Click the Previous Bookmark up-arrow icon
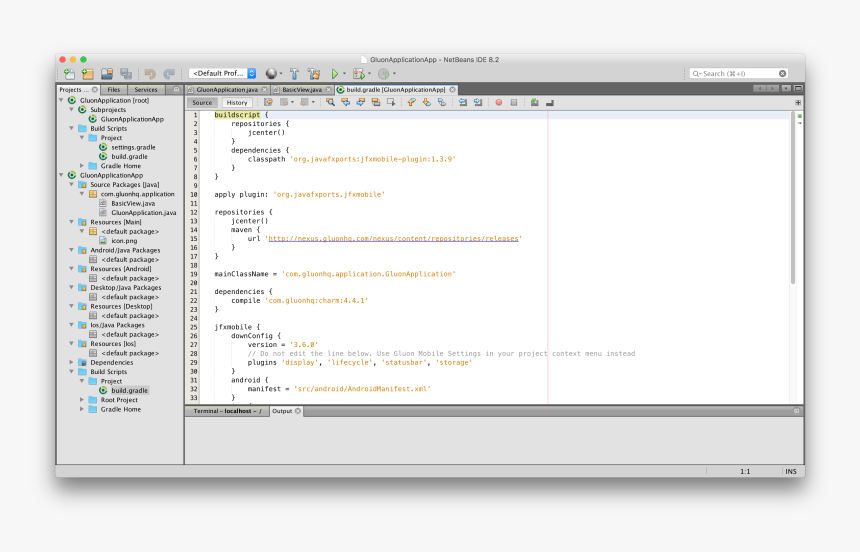 [411, 103]
